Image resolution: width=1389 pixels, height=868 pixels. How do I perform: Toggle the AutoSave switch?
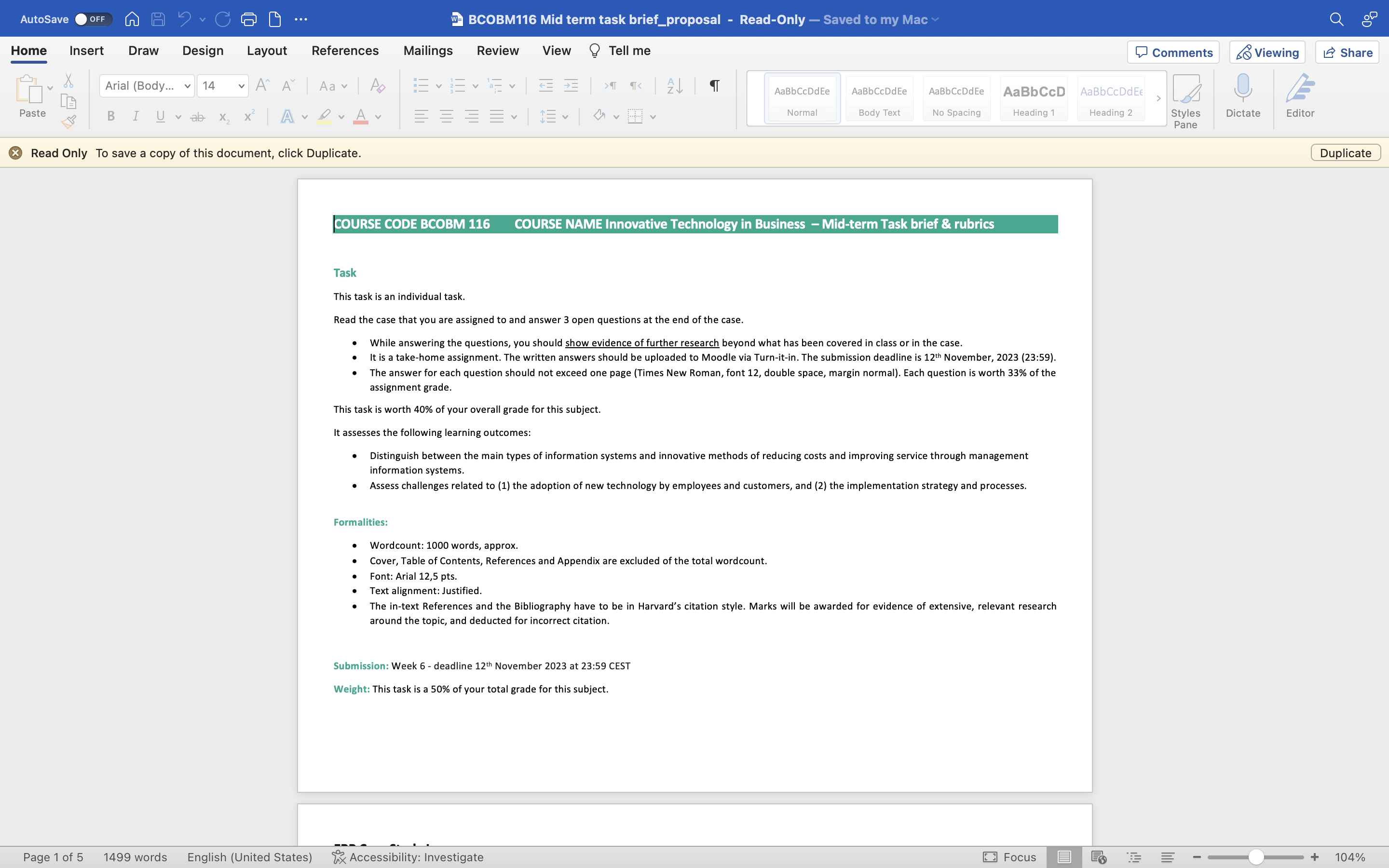point(93,19)
